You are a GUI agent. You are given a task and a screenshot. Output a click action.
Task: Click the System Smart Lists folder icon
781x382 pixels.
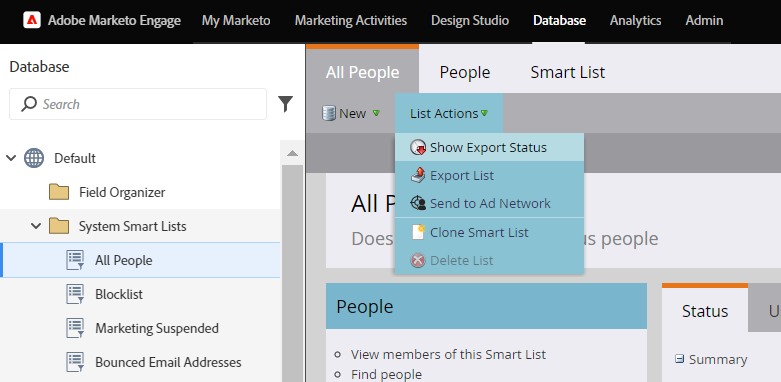pyautogui.click(x=59, y=226)
